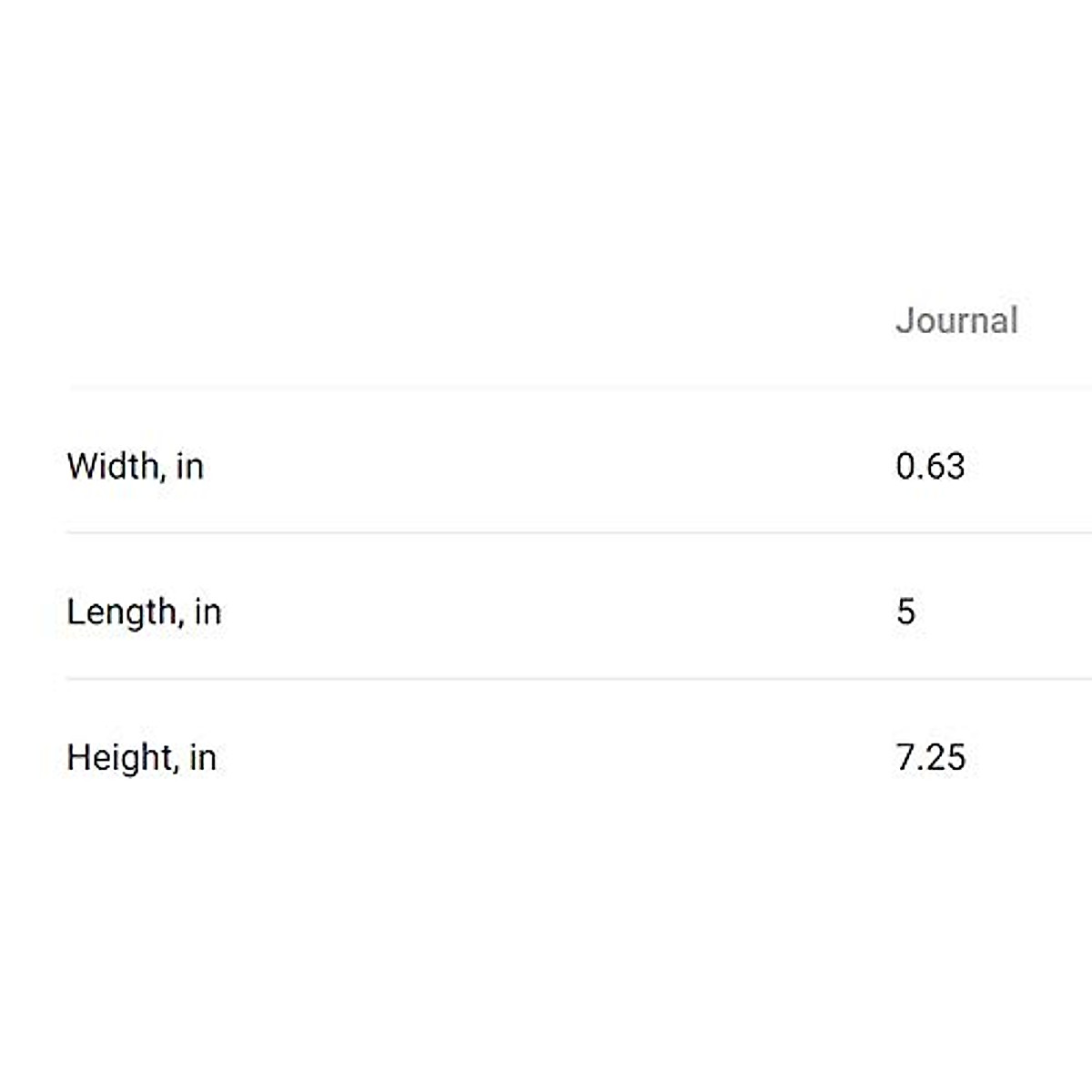Image resolution: width=1092 pixels, height=1092 pixels.
Task: Select the "Height, in" row label
Action: tap(141, 758)
